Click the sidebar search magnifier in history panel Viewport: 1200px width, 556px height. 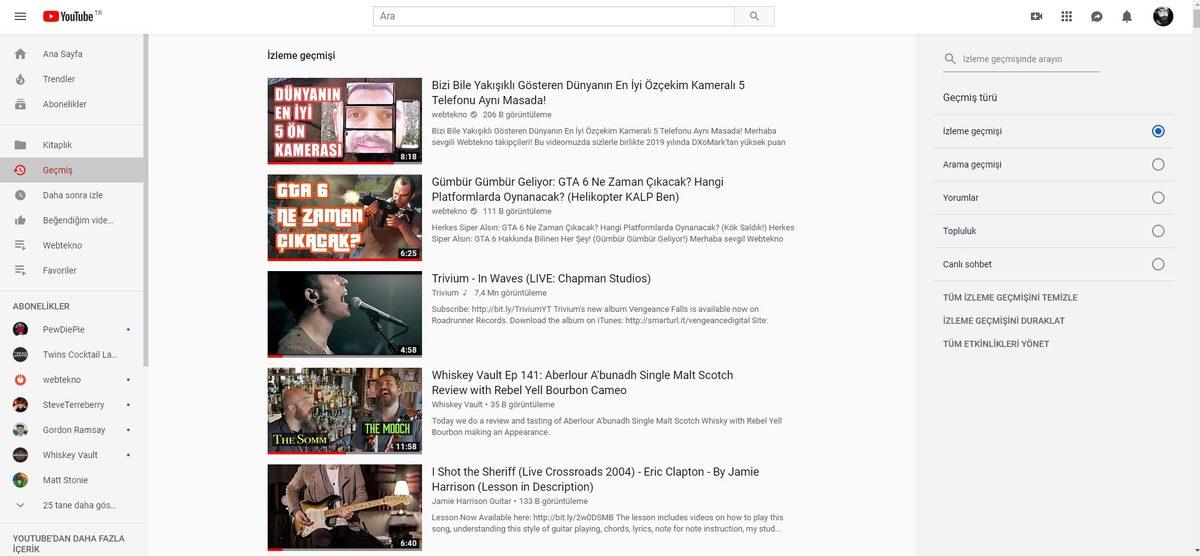pos(950,59)
